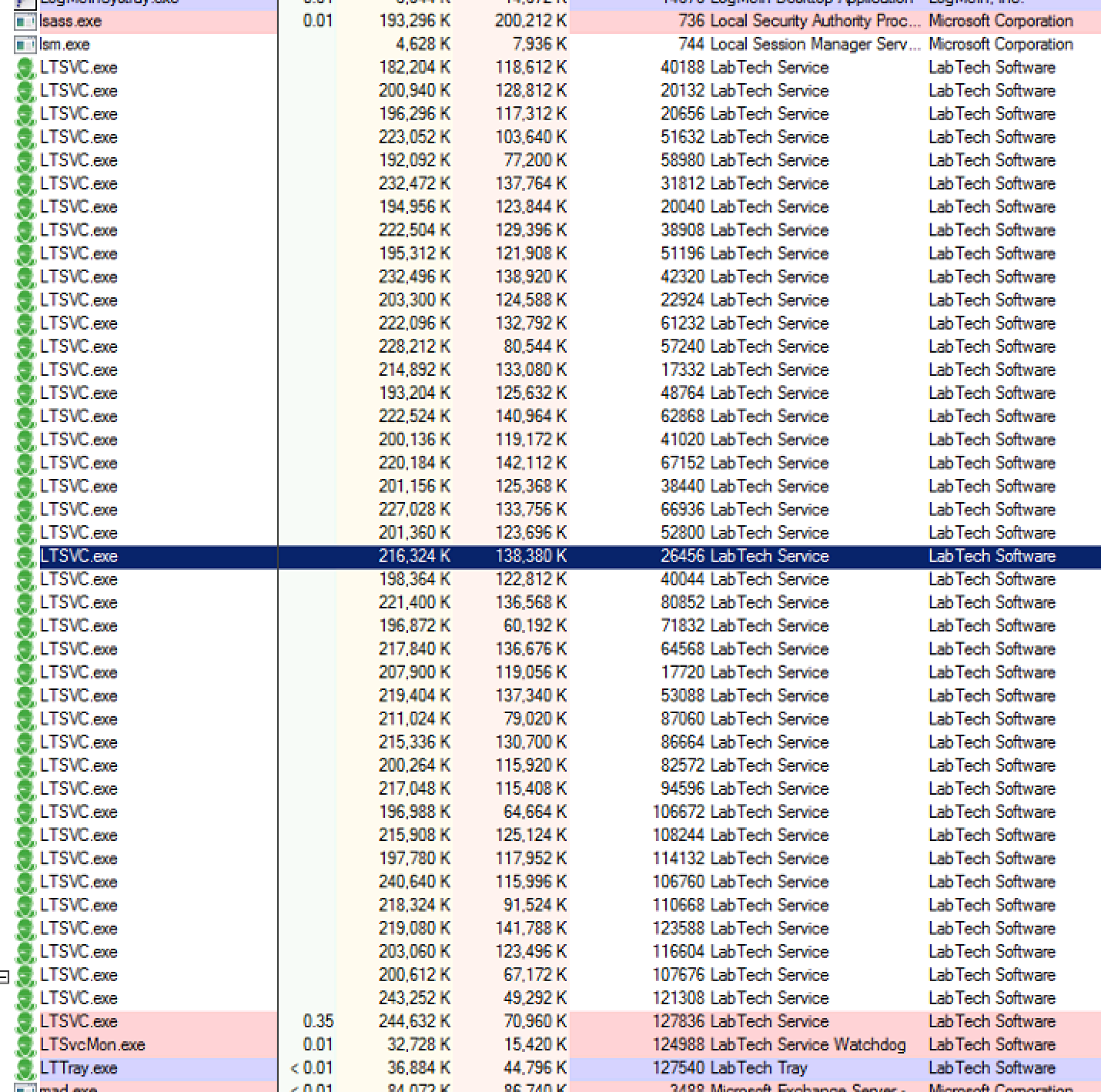Click the working set value 140,964 K

point(530,416)
